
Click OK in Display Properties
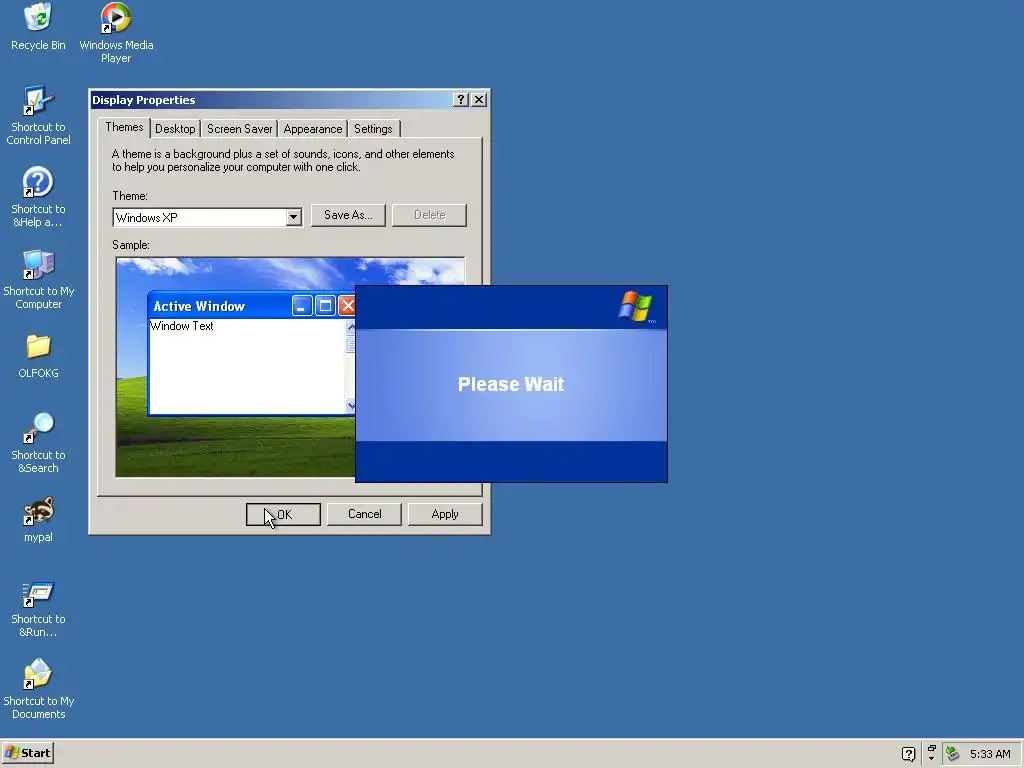click(283, 514)
